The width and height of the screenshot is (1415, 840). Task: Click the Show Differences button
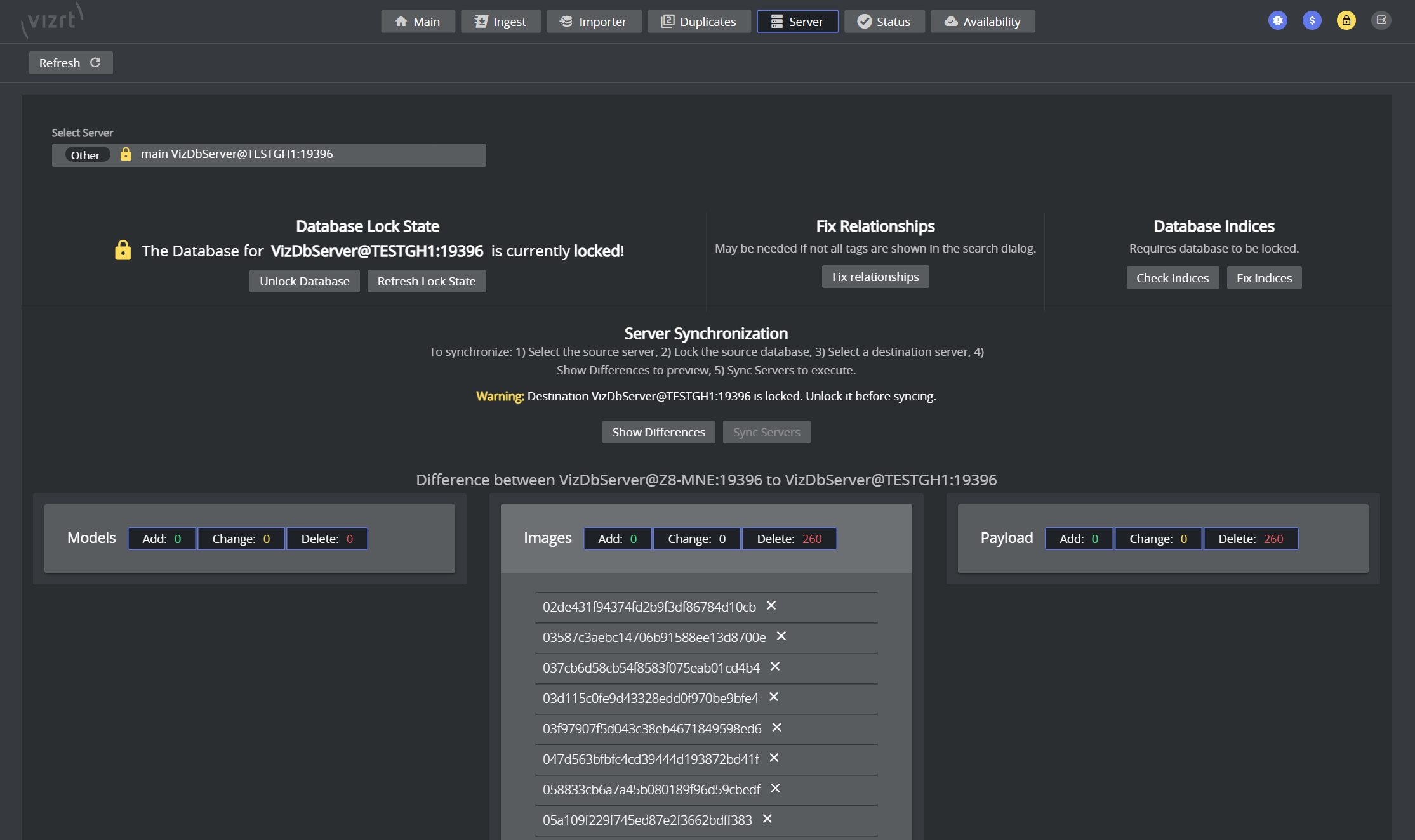[658, 432]
